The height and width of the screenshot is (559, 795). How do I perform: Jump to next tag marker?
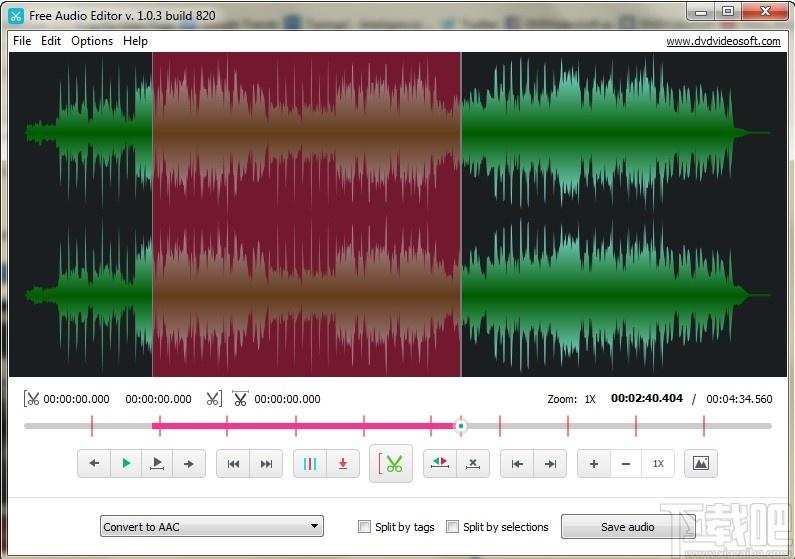[266, 463]
